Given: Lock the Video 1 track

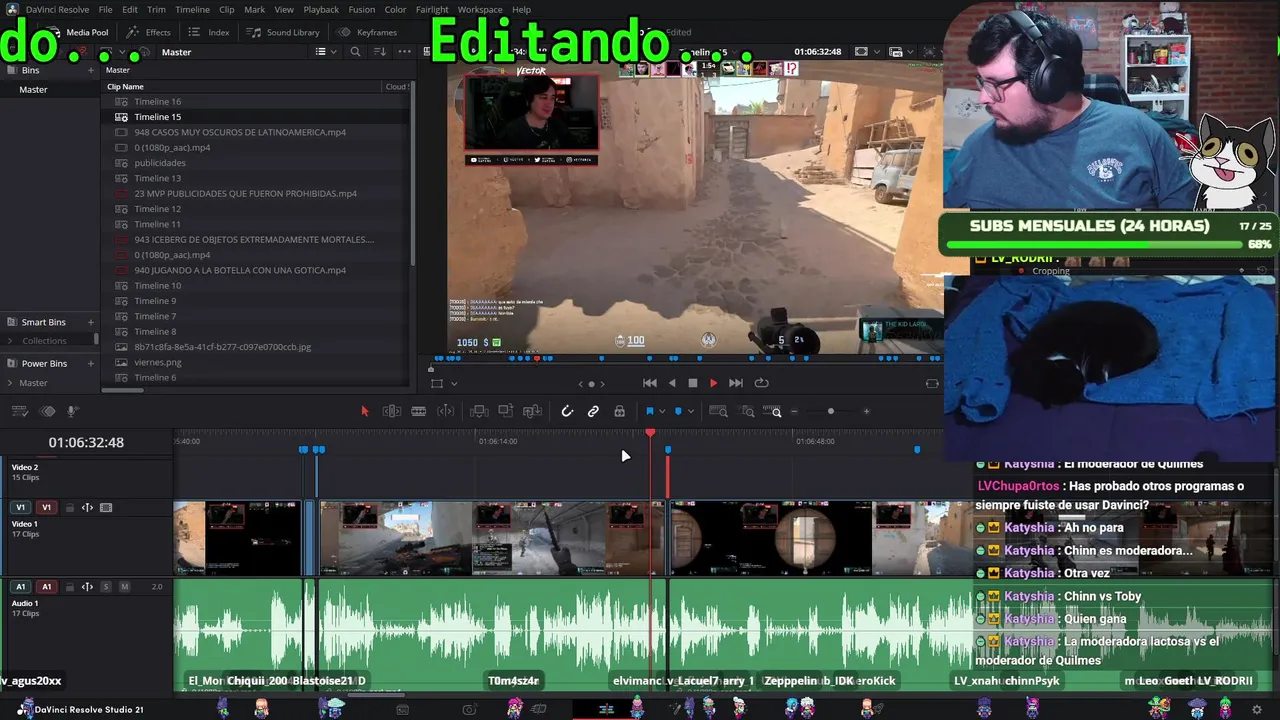Looking at the screenshot, I should click(x=70, y=508).
